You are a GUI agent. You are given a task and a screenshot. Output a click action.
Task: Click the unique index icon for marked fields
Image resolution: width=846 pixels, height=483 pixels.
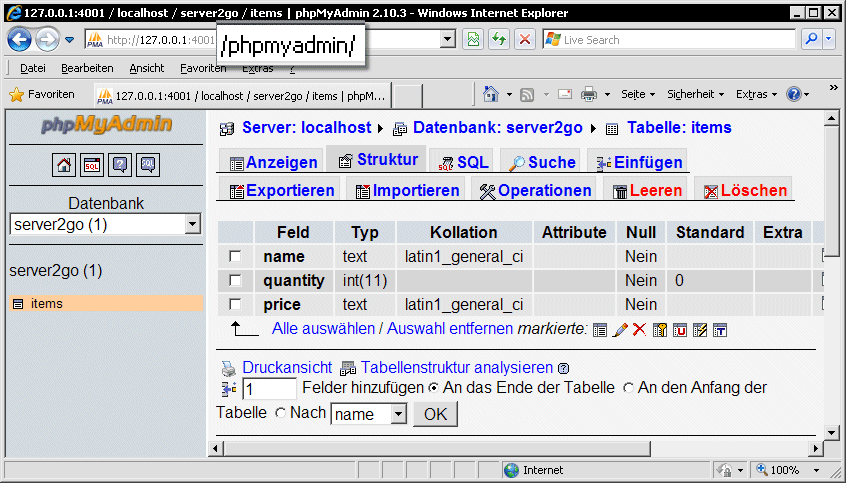(x=680, y=330)
